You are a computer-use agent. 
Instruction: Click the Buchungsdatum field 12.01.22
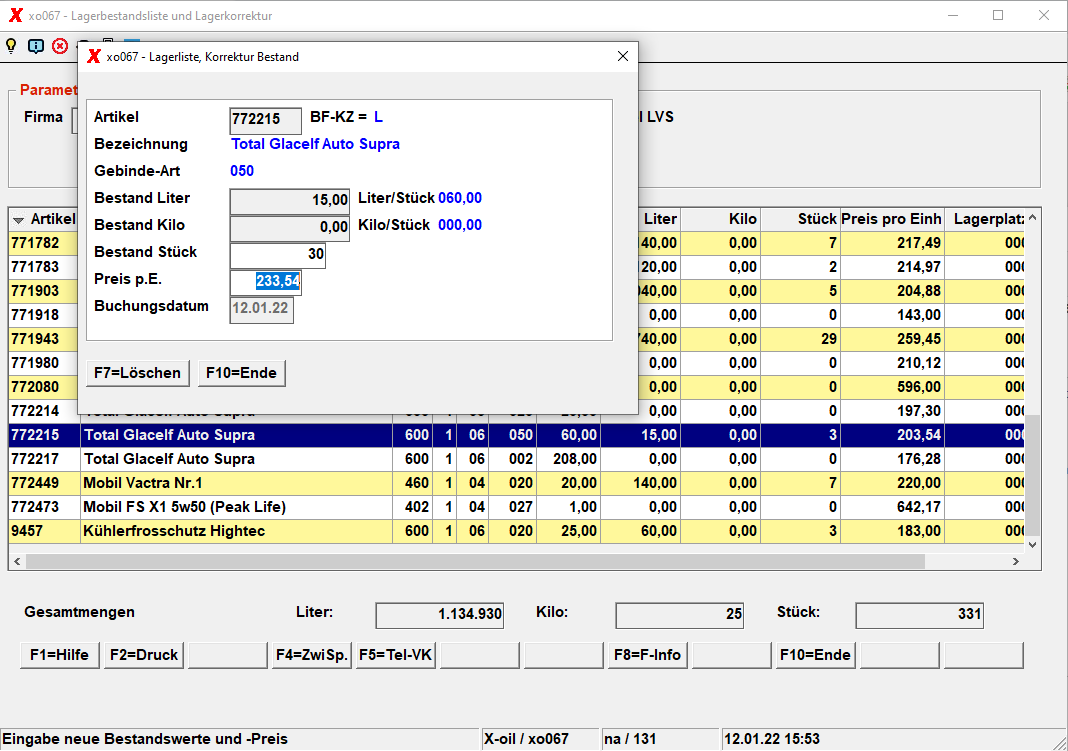(262, 308)
